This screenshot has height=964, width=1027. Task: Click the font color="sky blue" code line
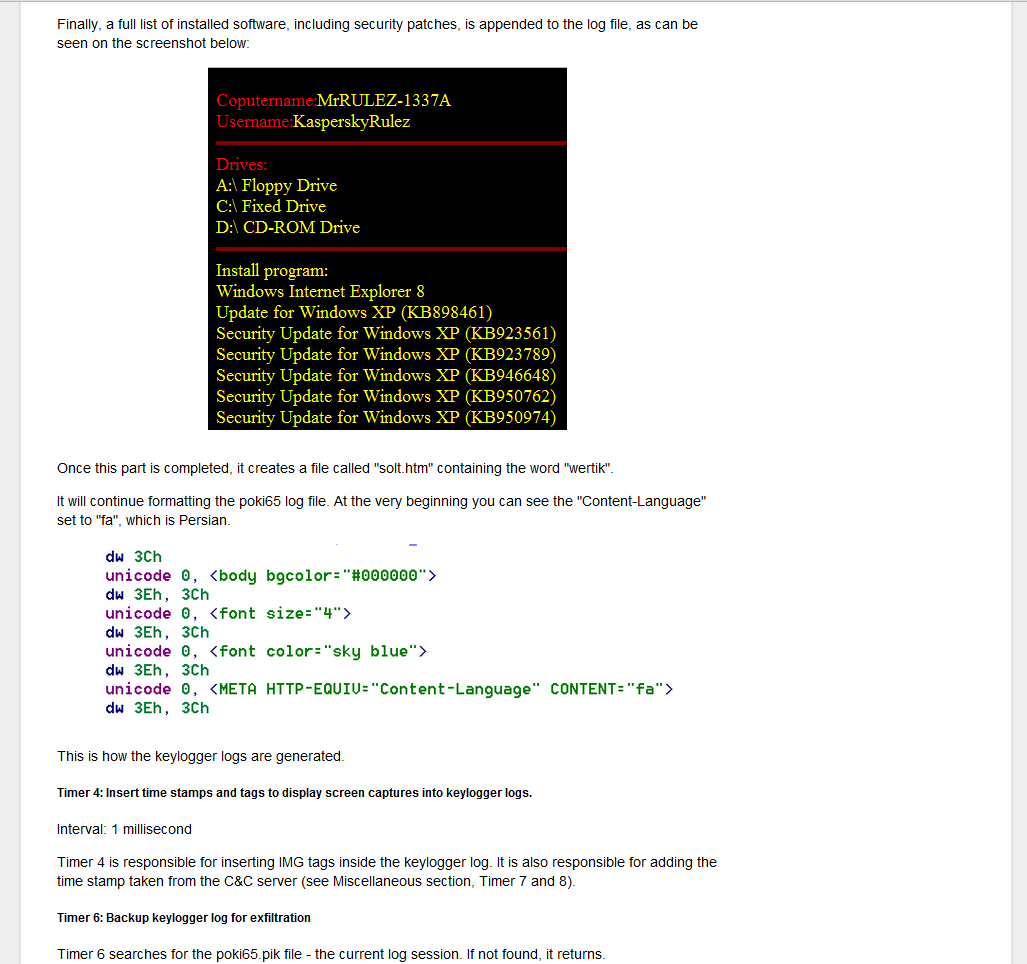click(x=266, y=652)
